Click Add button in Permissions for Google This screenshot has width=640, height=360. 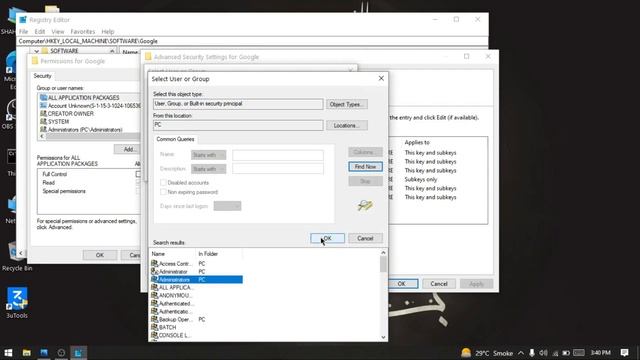(128, 149)
